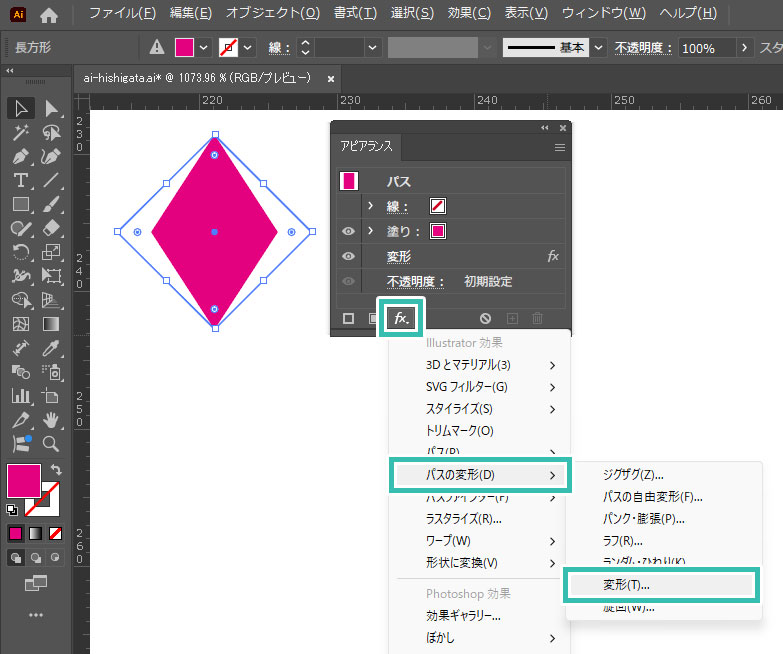Swap fill and stroke arrows icon
The width and height of the screenshot is (783, 654).
56,469
